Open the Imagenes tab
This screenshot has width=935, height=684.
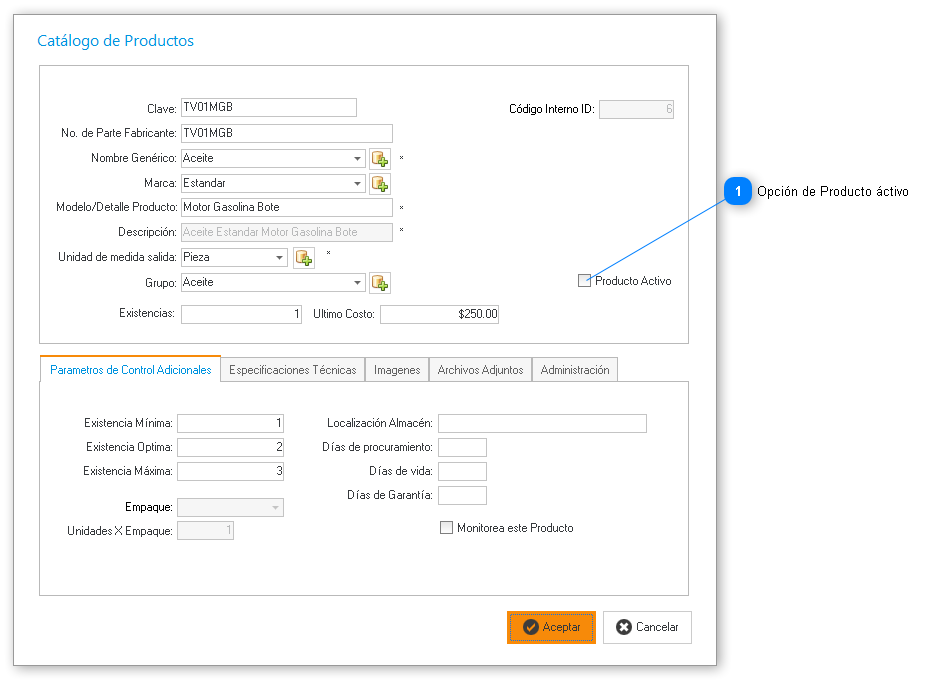point(397,370)
